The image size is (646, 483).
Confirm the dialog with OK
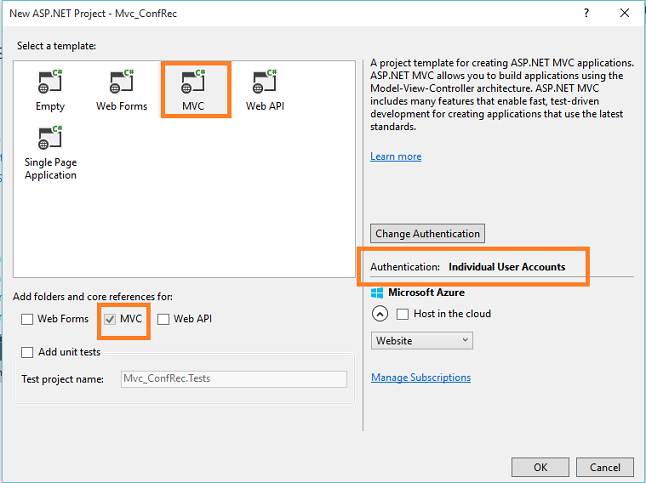click(x=540, y=467)
